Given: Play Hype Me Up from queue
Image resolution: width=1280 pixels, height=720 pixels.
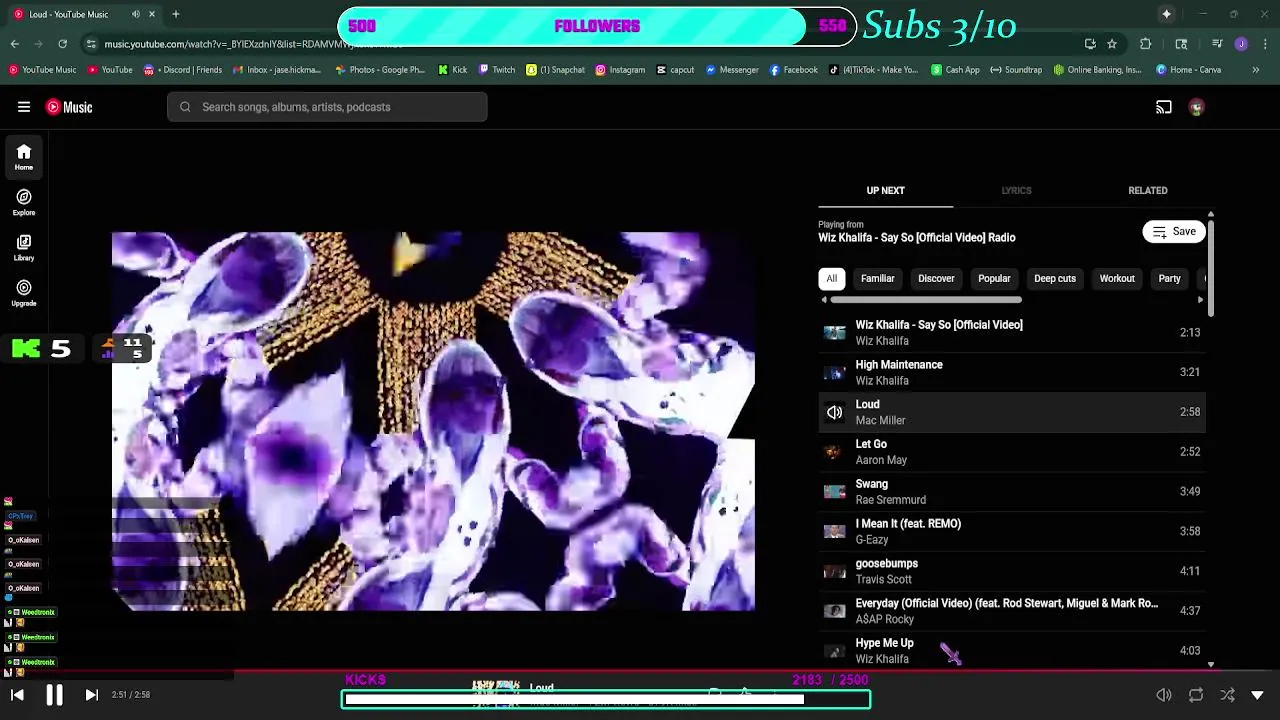Looking at the screenshot, I should [x=1012, y=650].
